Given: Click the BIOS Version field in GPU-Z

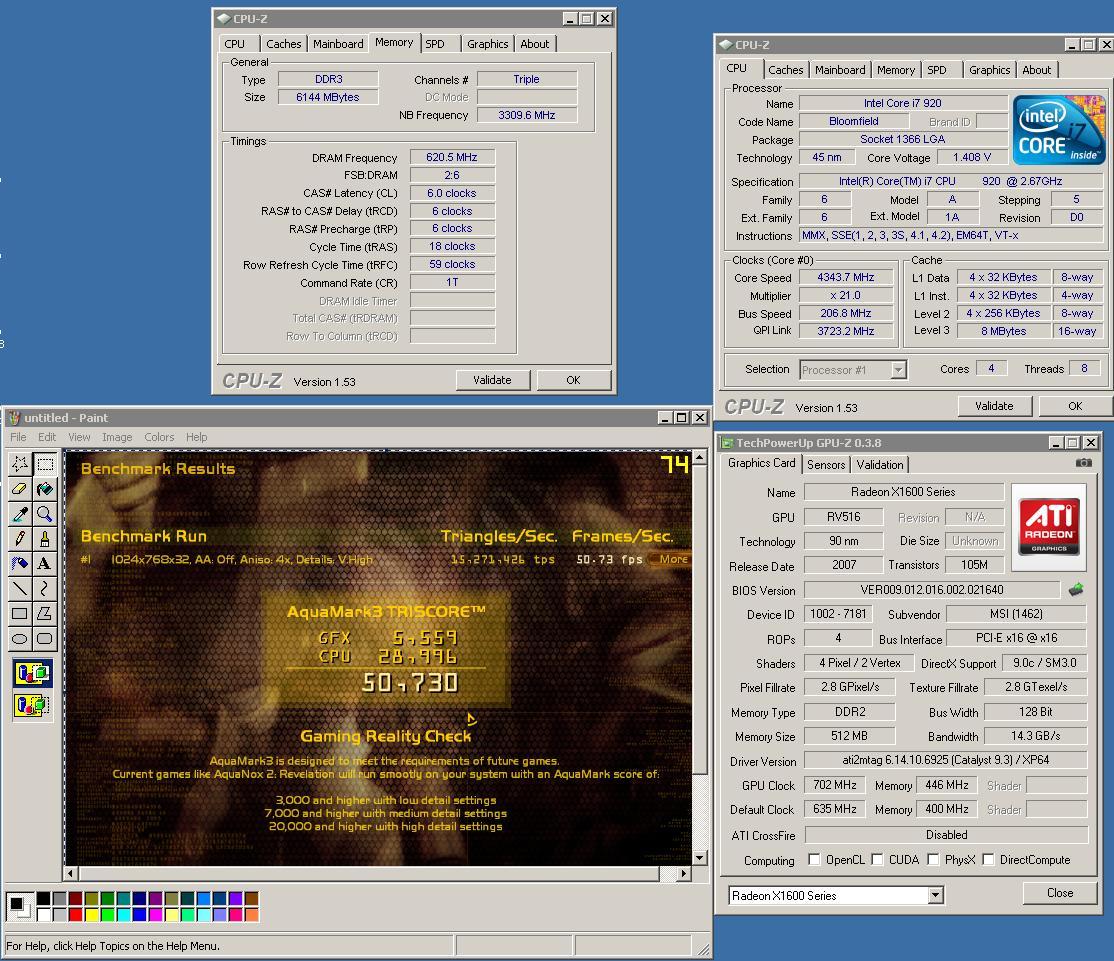Looking at the screenshot, I should (931, 590).
